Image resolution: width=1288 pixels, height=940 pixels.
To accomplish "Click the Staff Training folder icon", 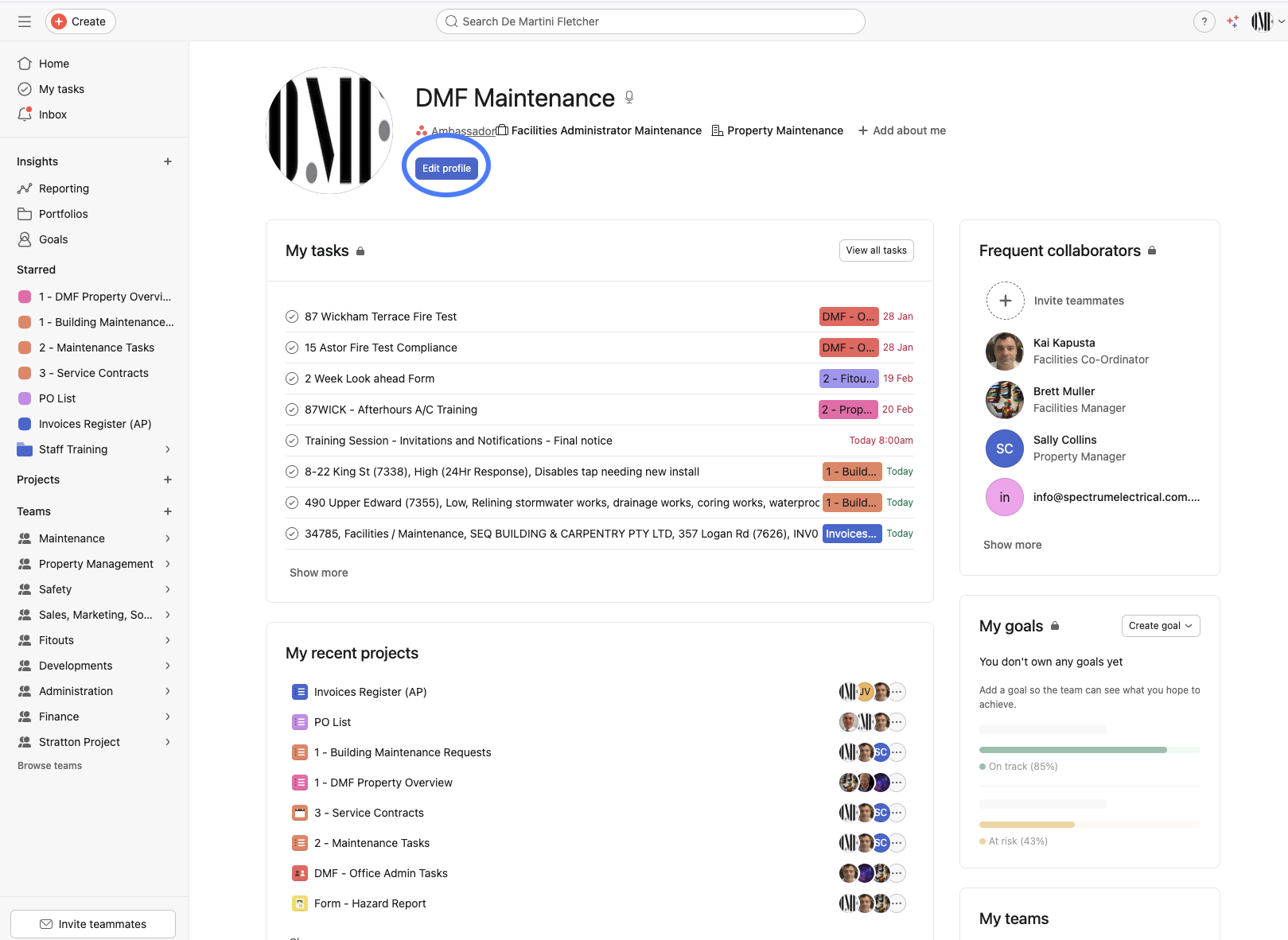I will (x=25, y=449).
